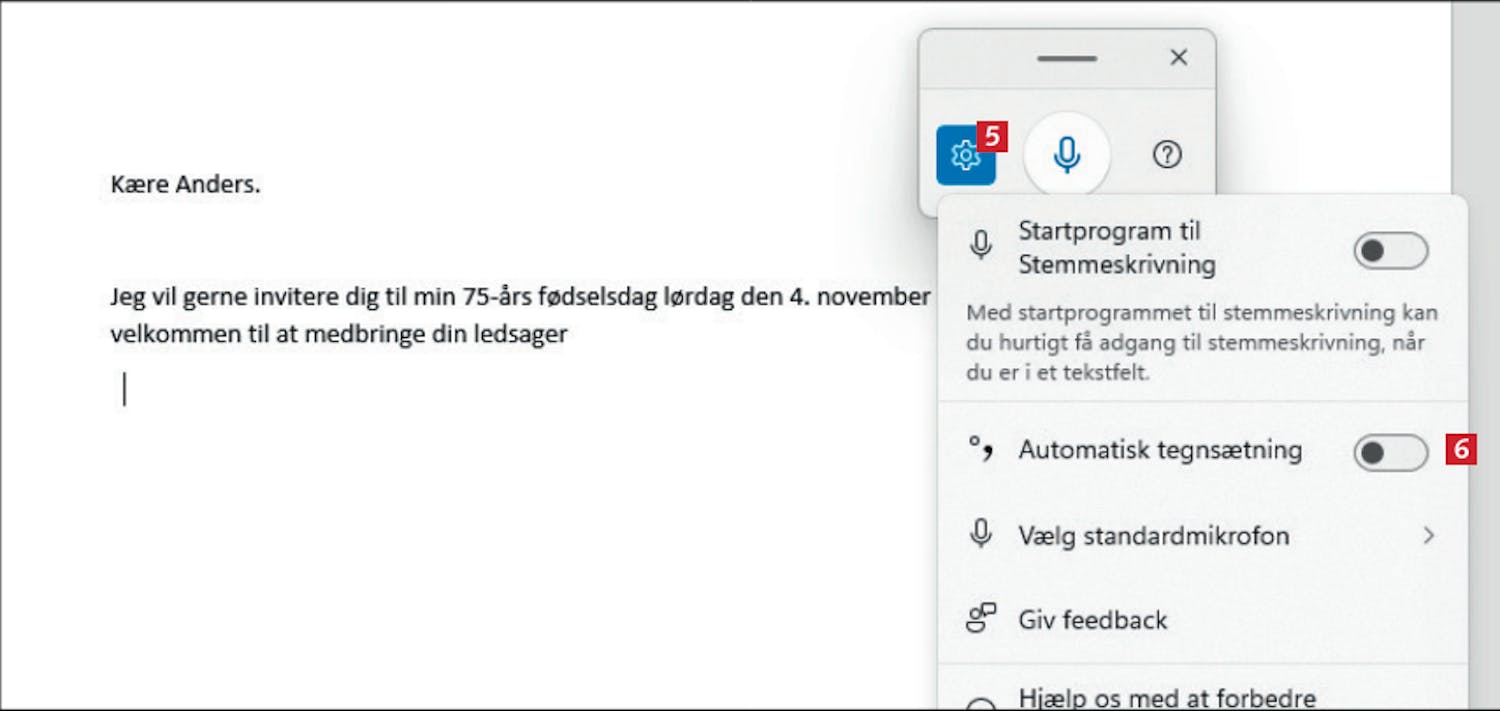Open the help question mark icon
This screenshot has width=1500, height=711.
pyautogui.click(x=1167, y=154)
